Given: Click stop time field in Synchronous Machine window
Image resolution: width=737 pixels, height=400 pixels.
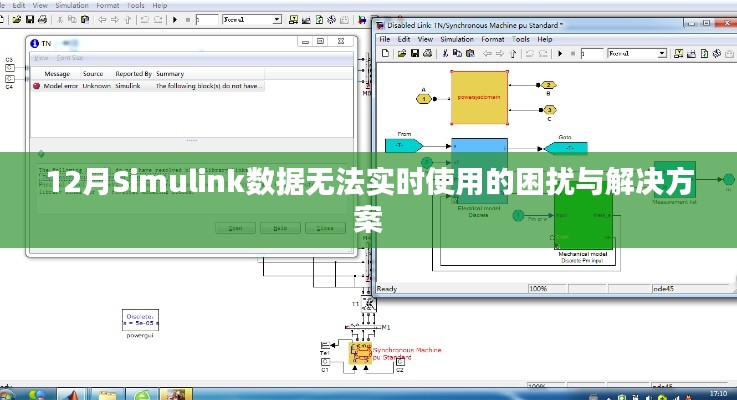Looking at the screenshot, I should tap(591, 54).
